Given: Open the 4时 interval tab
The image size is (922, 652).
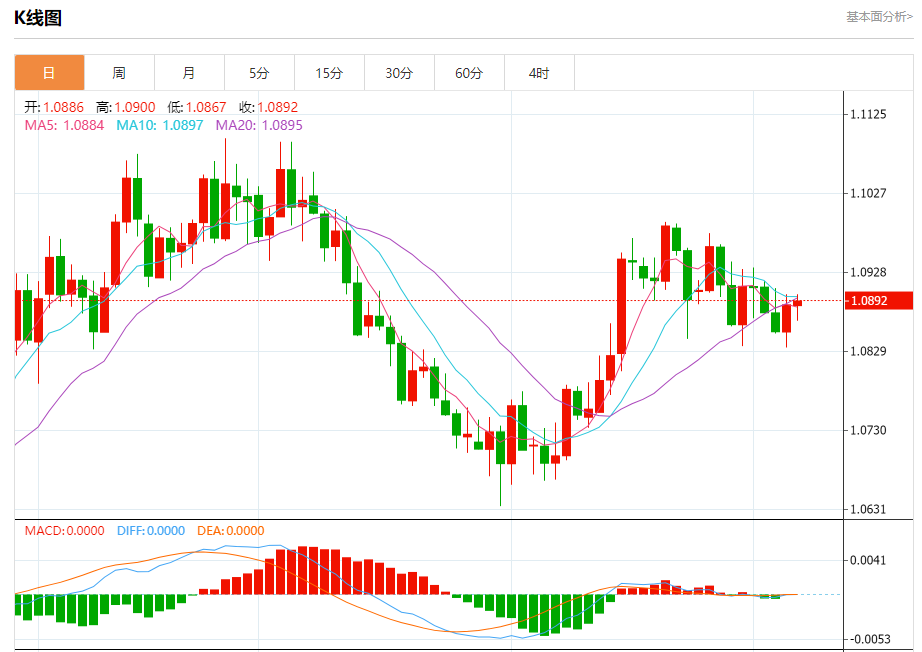Looking at the screenshot, I should [x=539, y=73].
